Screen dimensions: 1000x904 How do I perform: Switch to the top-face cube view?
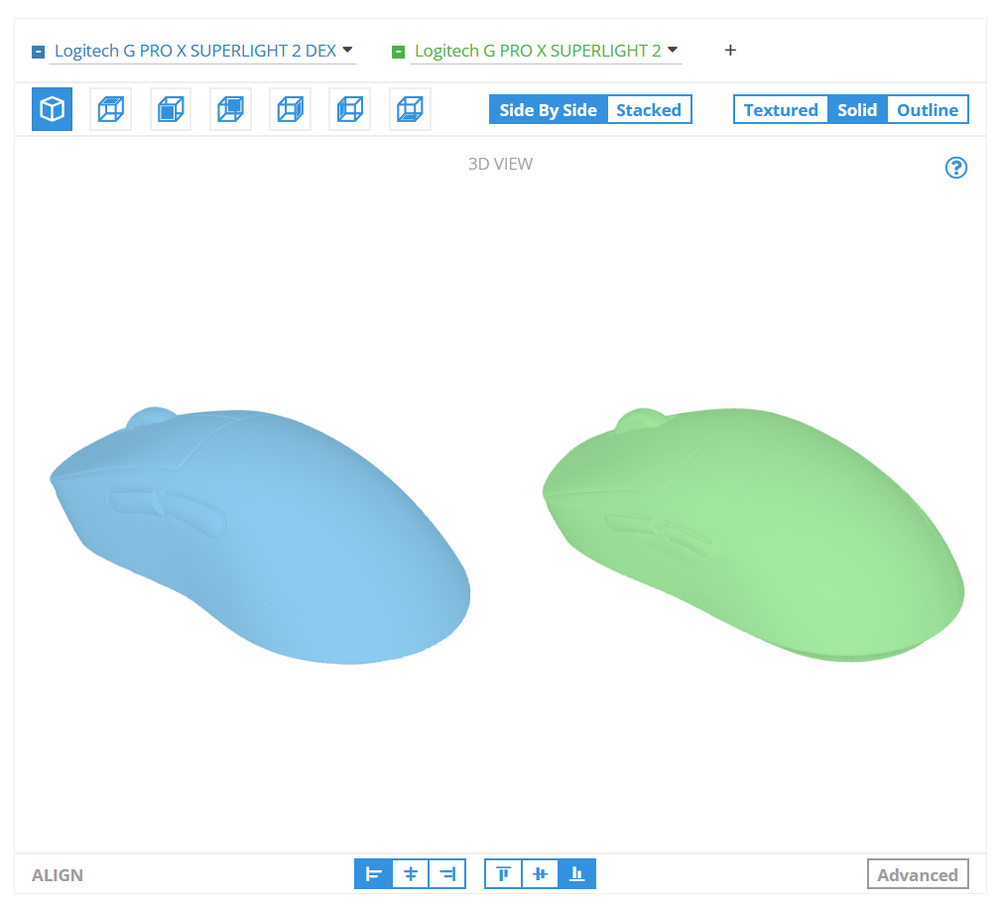[x=110, y=109]
